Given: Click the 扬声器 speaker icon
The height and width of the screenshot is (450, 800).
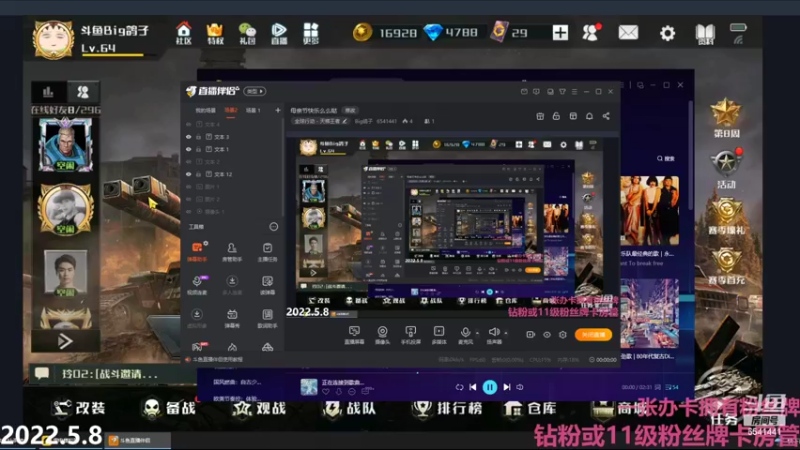Looking at the screenshot, I should 493,333.
